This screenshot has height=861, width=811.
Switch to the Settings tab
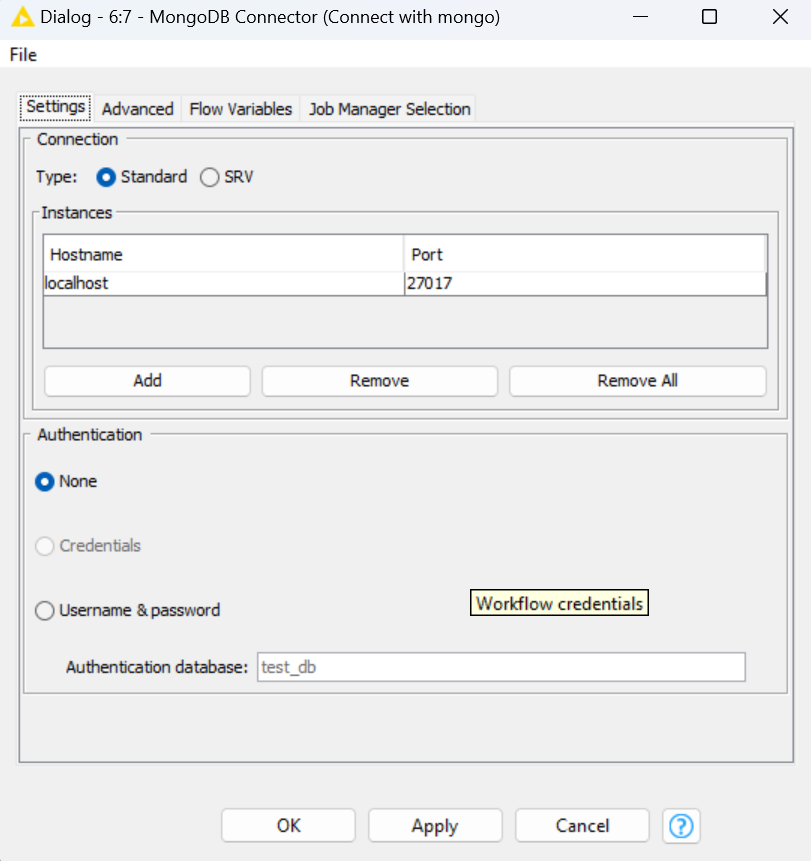click(55, 107)
